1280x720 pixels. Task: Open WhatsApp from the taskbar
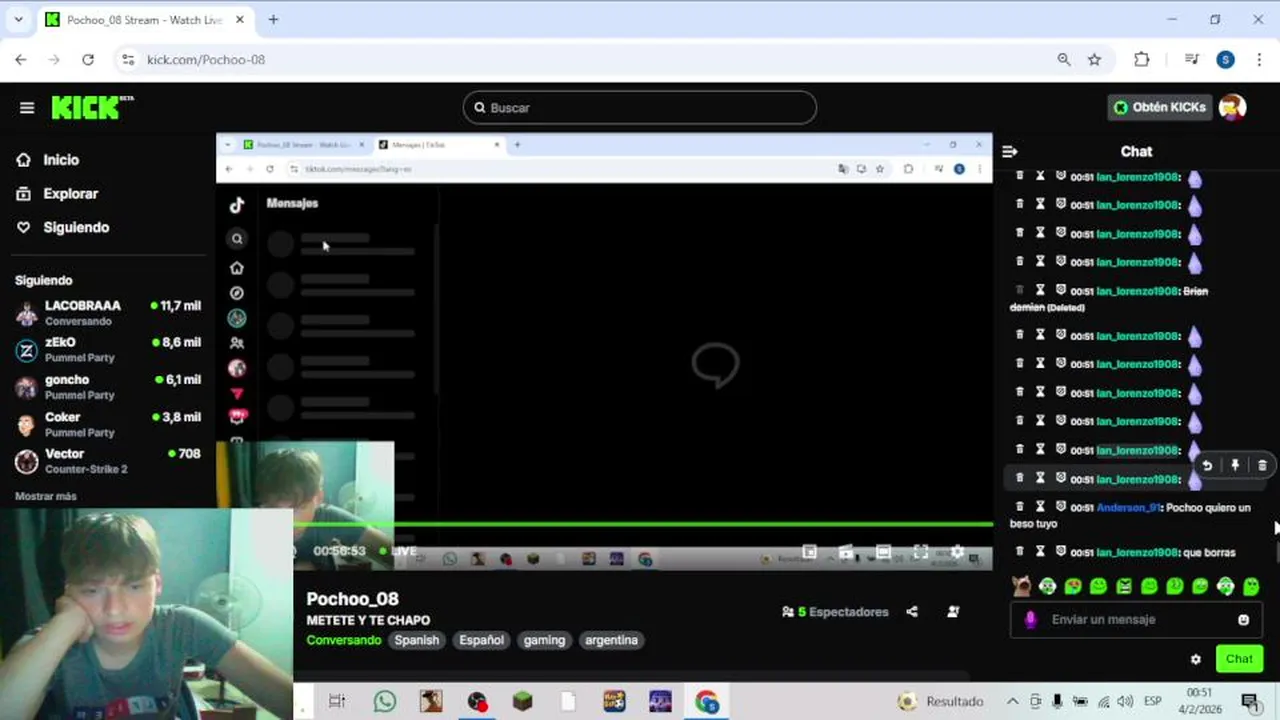[385, 701]
